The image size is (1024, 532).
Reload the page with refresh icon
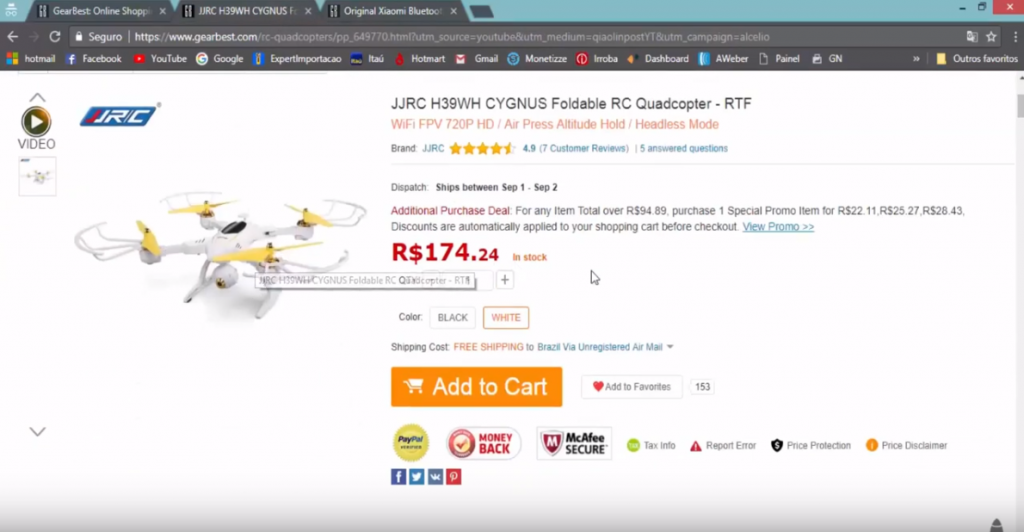click(x=55, y=37)
